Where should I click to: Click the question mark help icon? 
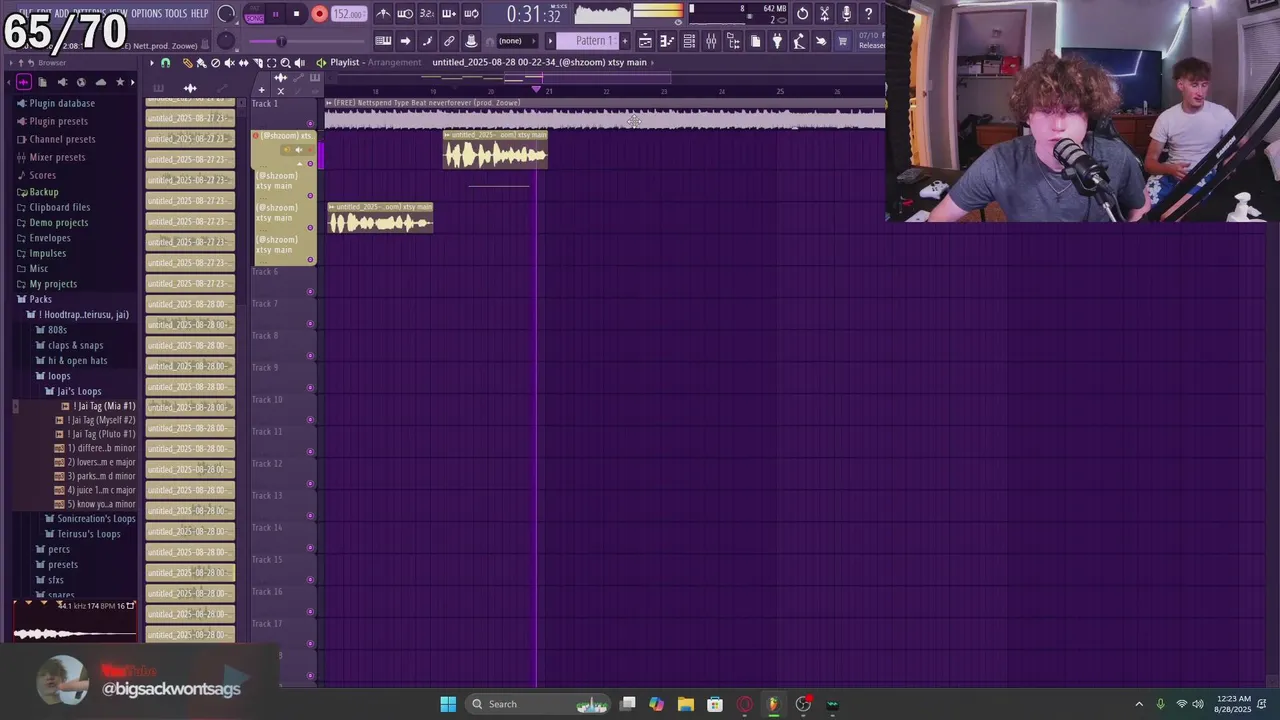point(868,14)
